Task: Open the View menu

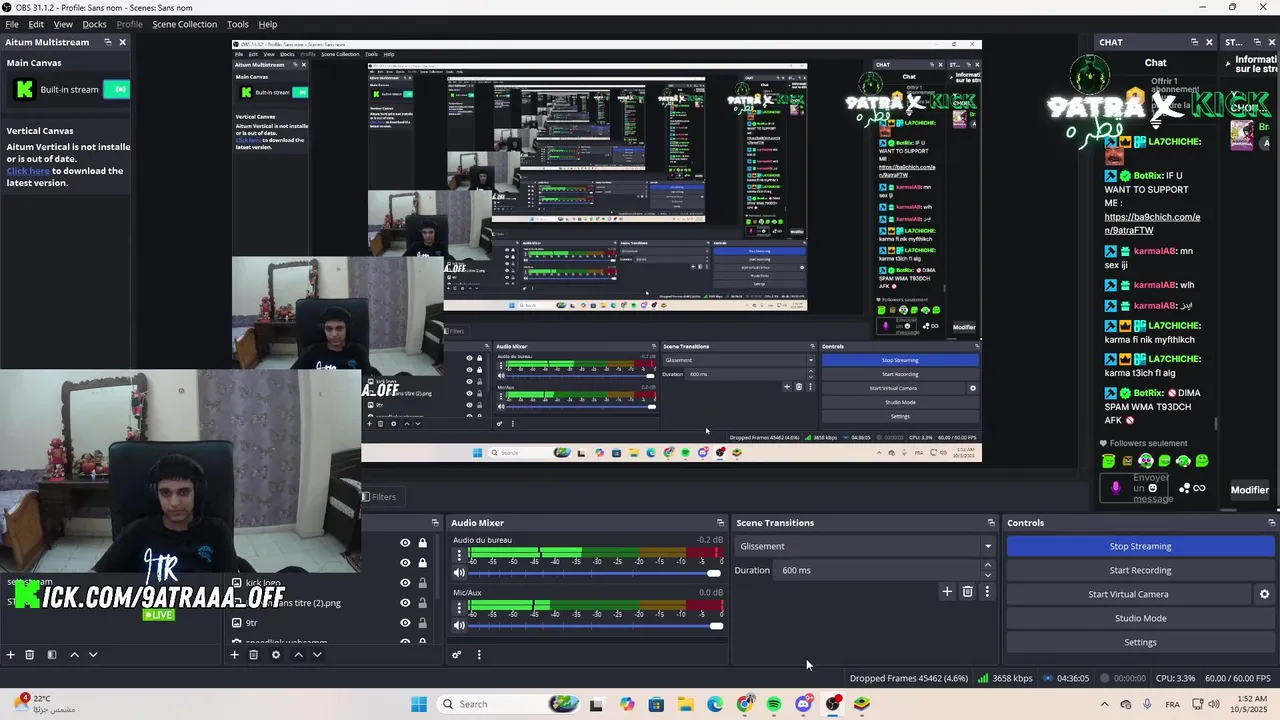Action: pos(63,24)
